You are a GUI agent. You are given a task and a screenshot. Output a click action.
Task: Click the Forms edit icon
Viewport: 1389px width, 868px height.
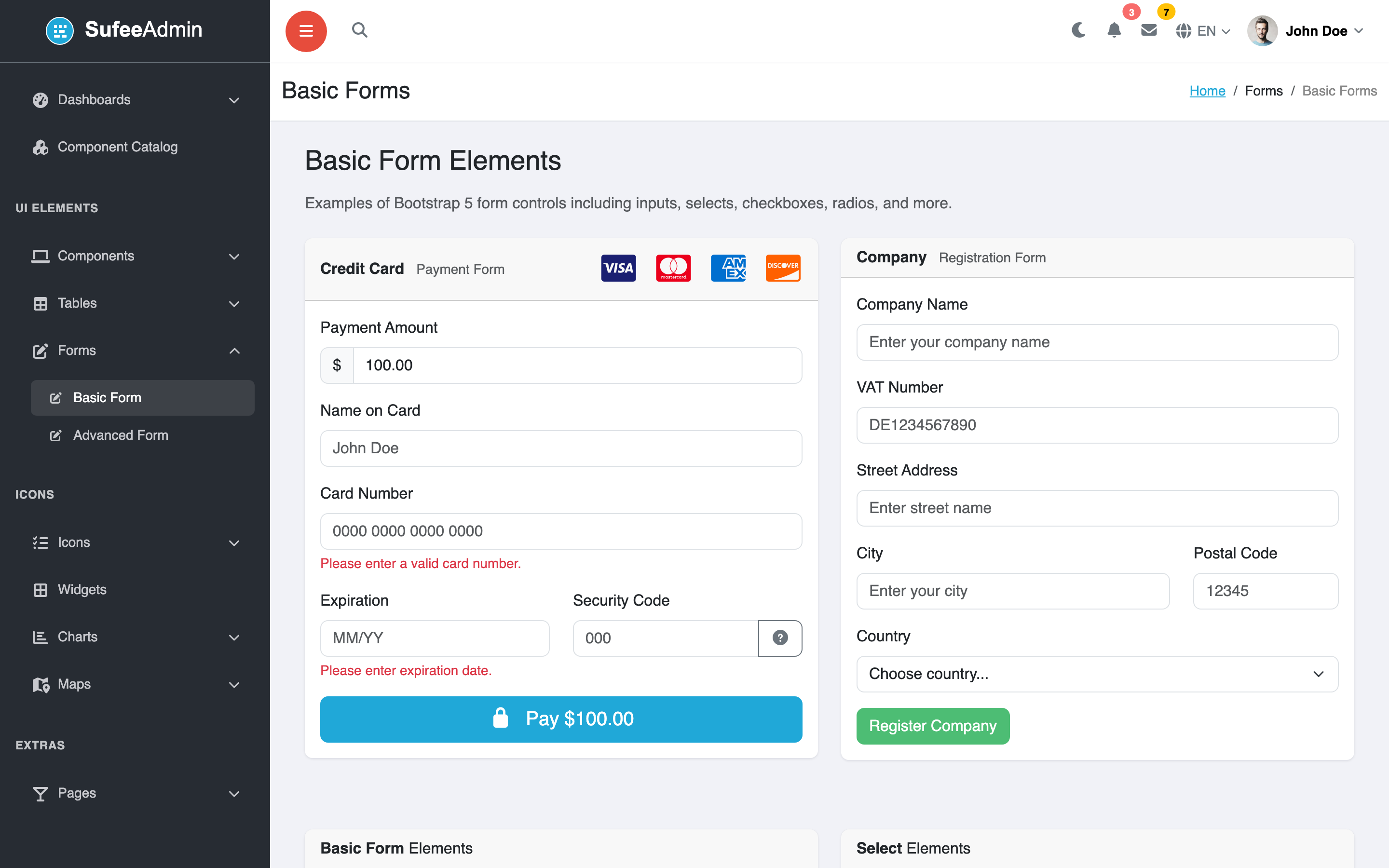[40, 351]
